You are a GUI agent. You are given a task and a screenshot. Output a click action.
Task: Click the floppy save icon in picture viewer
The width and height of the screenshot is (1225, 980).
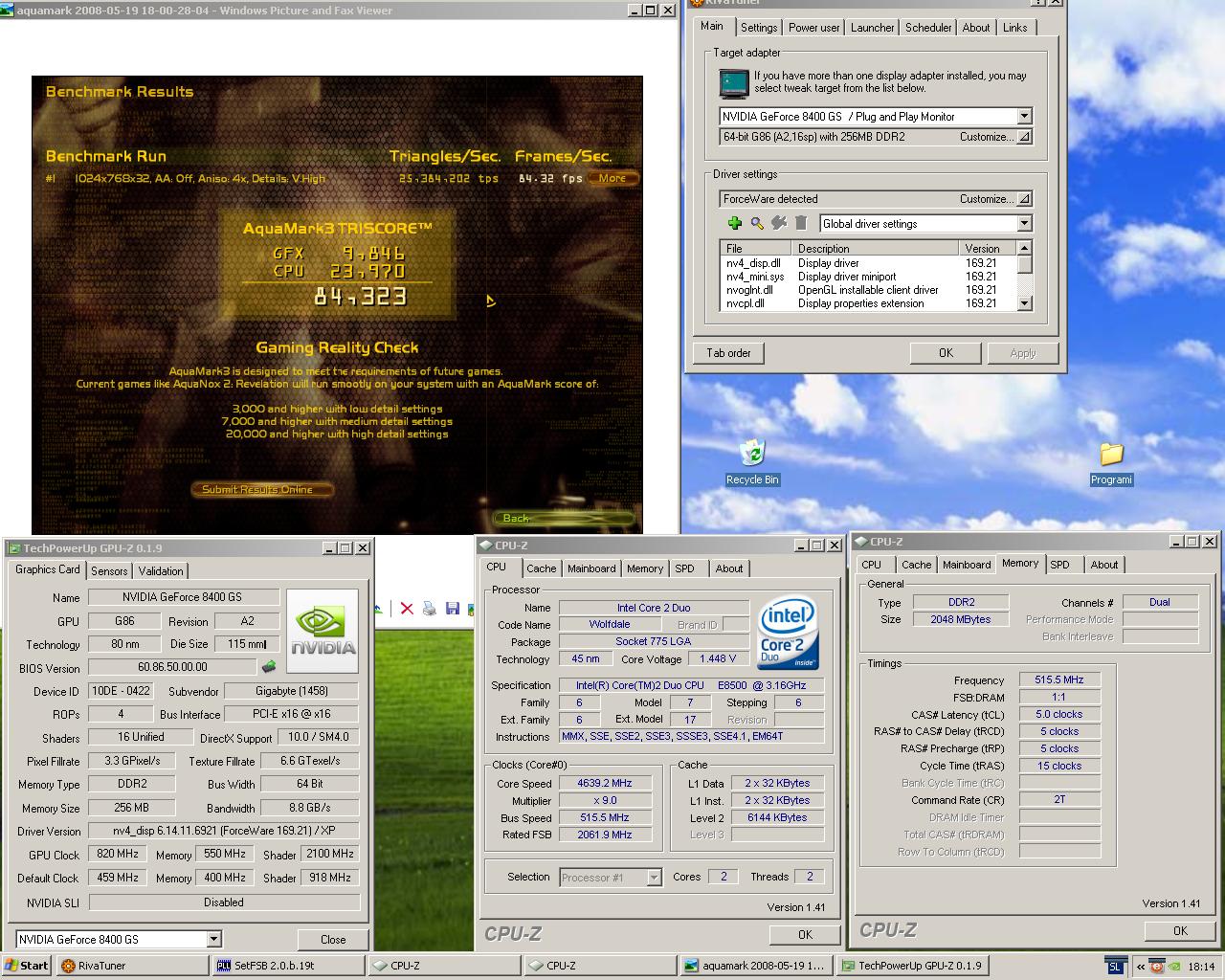pos(453,609)
